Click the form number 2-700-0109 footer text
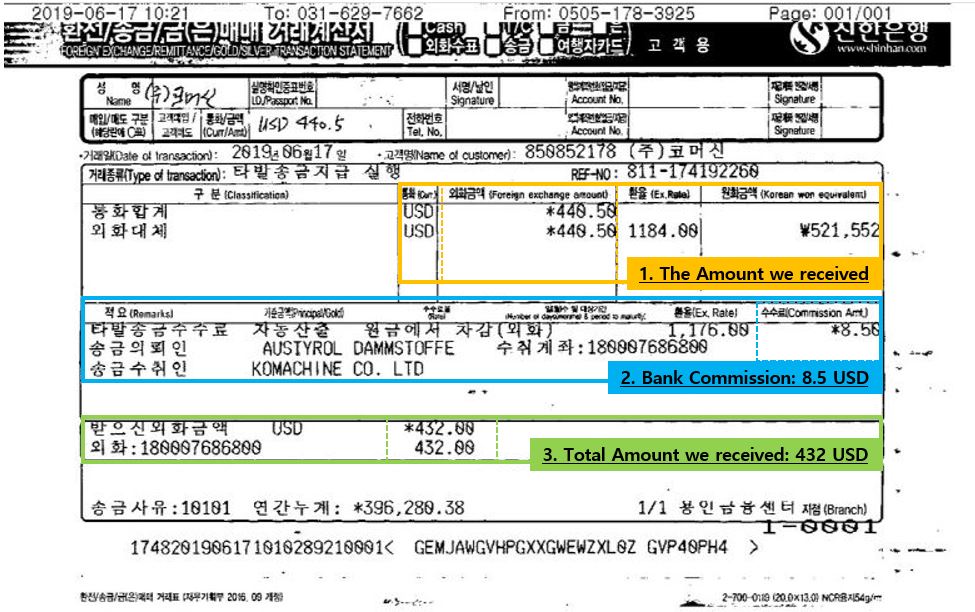This screenshot has height=612, width=975. pos(802,598)
